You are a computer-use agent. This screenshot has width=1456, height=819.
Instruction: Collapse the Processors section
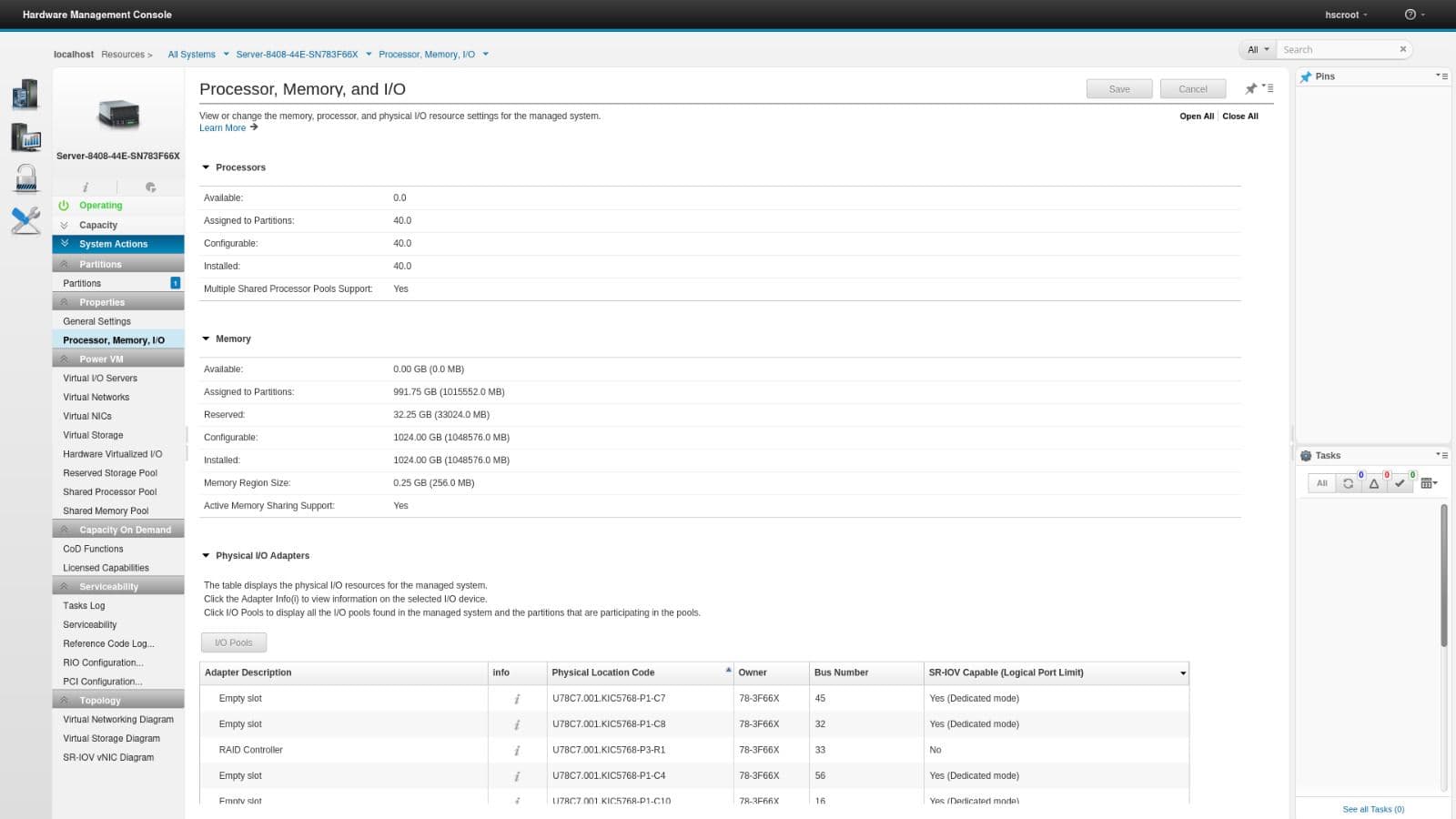pos(206,167)
